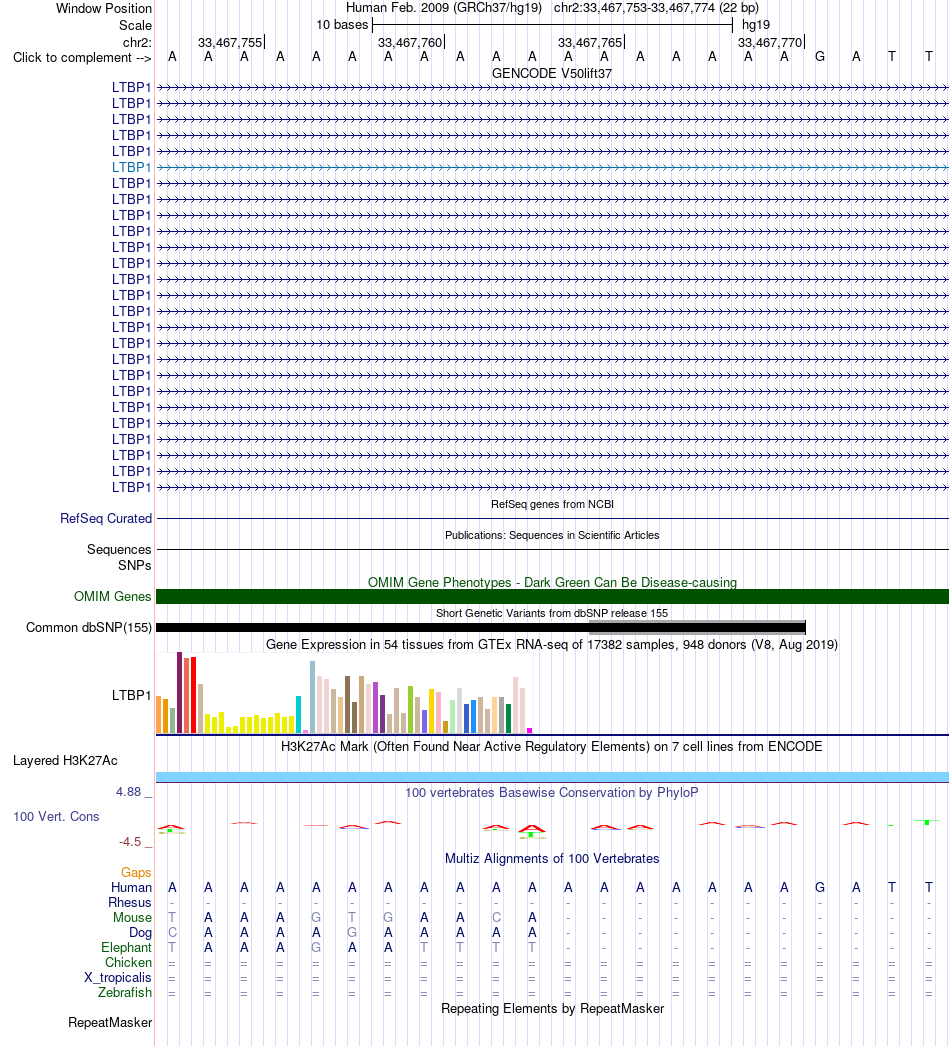The width and height of the screenshot is (950, 1046).
Task: Click the Scale label
Action: click(x=135, y=25)
